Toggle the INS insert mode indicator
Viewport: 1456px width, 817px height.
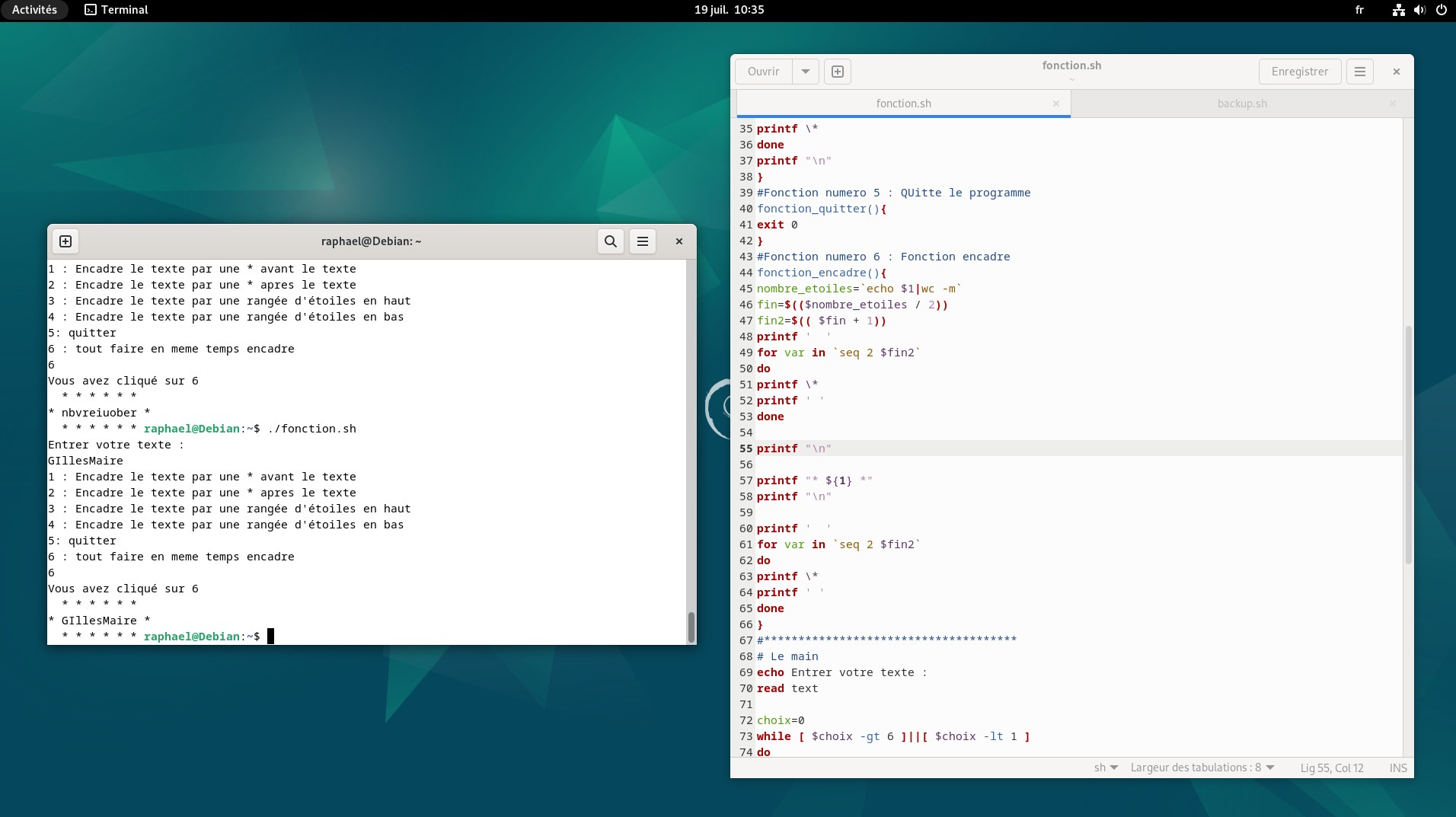click(x=1397, y=768)
